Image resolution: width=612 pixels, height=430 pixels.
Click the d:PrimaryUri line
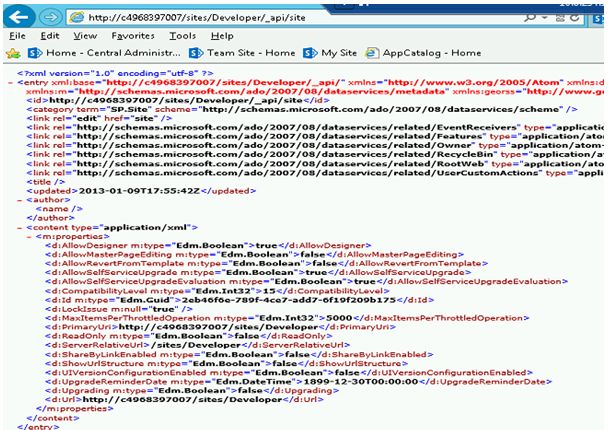tap(220, 327)
